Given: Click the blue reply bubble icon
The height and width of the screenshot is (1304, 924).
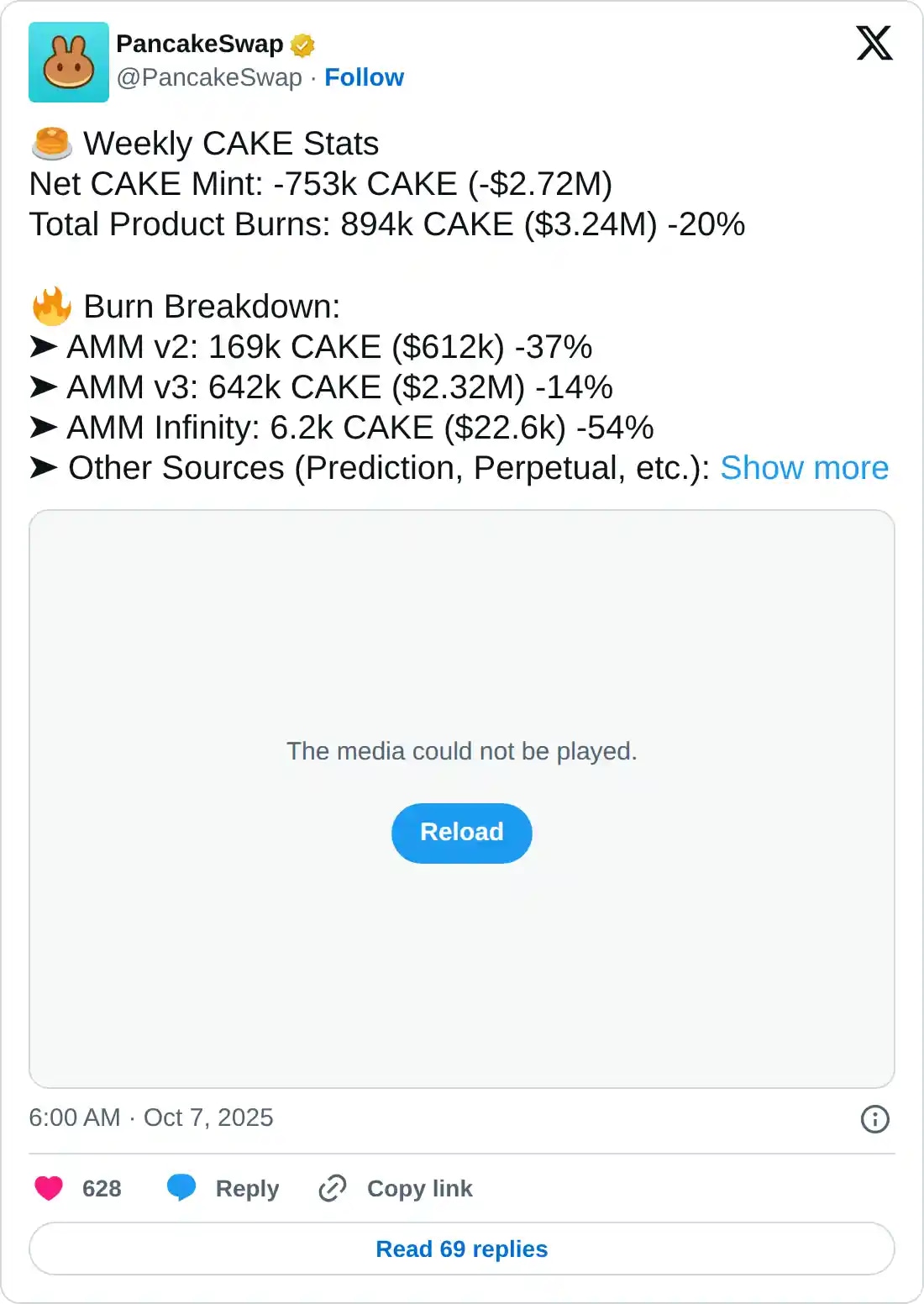Looking at the screenshot, I should point(181,1187).
